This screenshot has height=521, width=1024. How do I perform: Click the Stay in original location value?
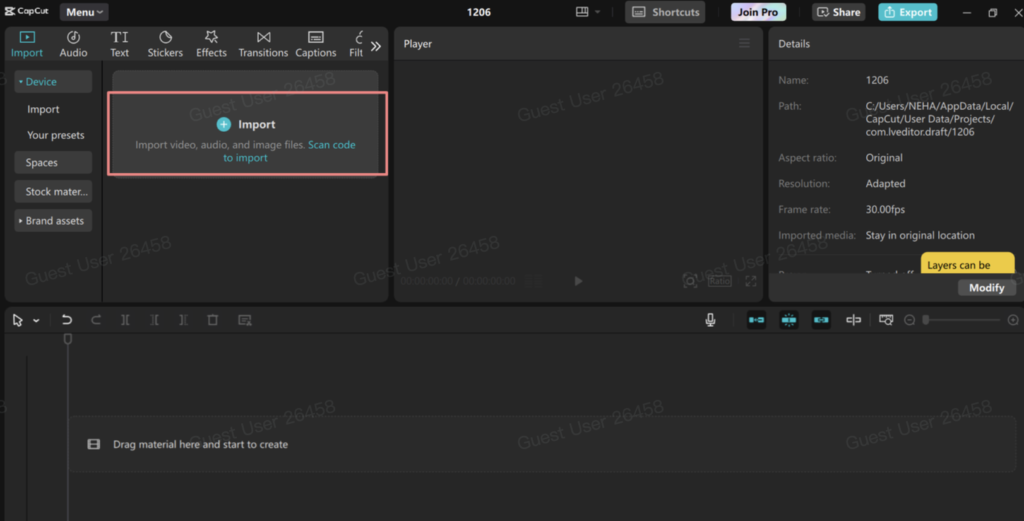pyautogui.click(x=920, y=235)
